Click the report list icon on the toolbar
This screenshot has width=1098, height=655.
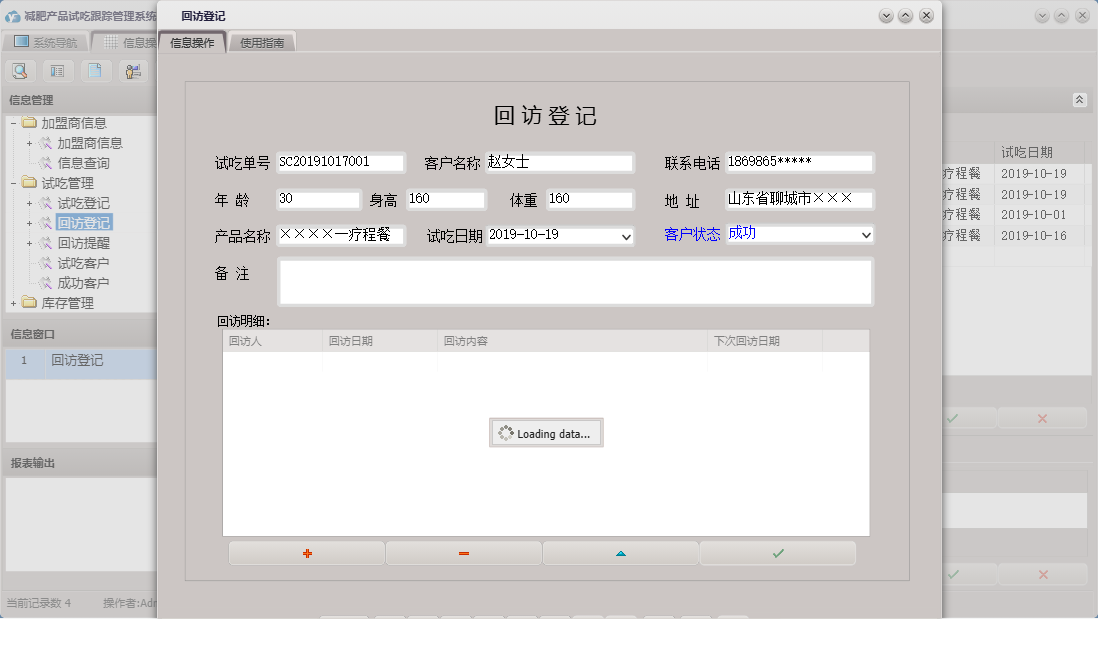click(58, 71)
